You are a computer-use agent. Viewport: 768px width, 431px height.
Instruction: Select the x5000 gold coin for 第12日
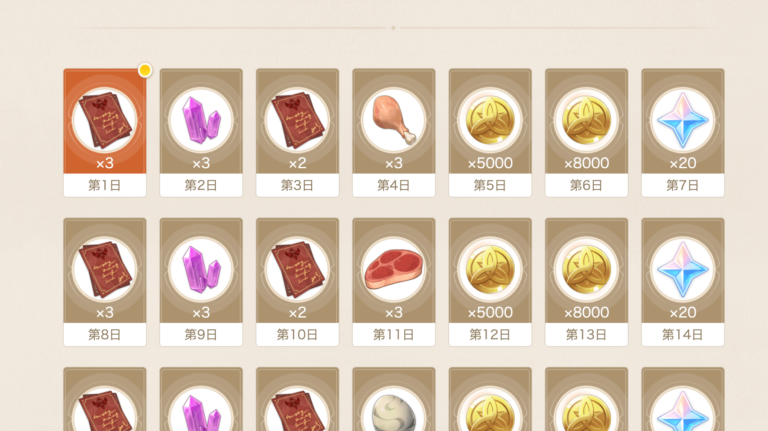tap(490, 270)
